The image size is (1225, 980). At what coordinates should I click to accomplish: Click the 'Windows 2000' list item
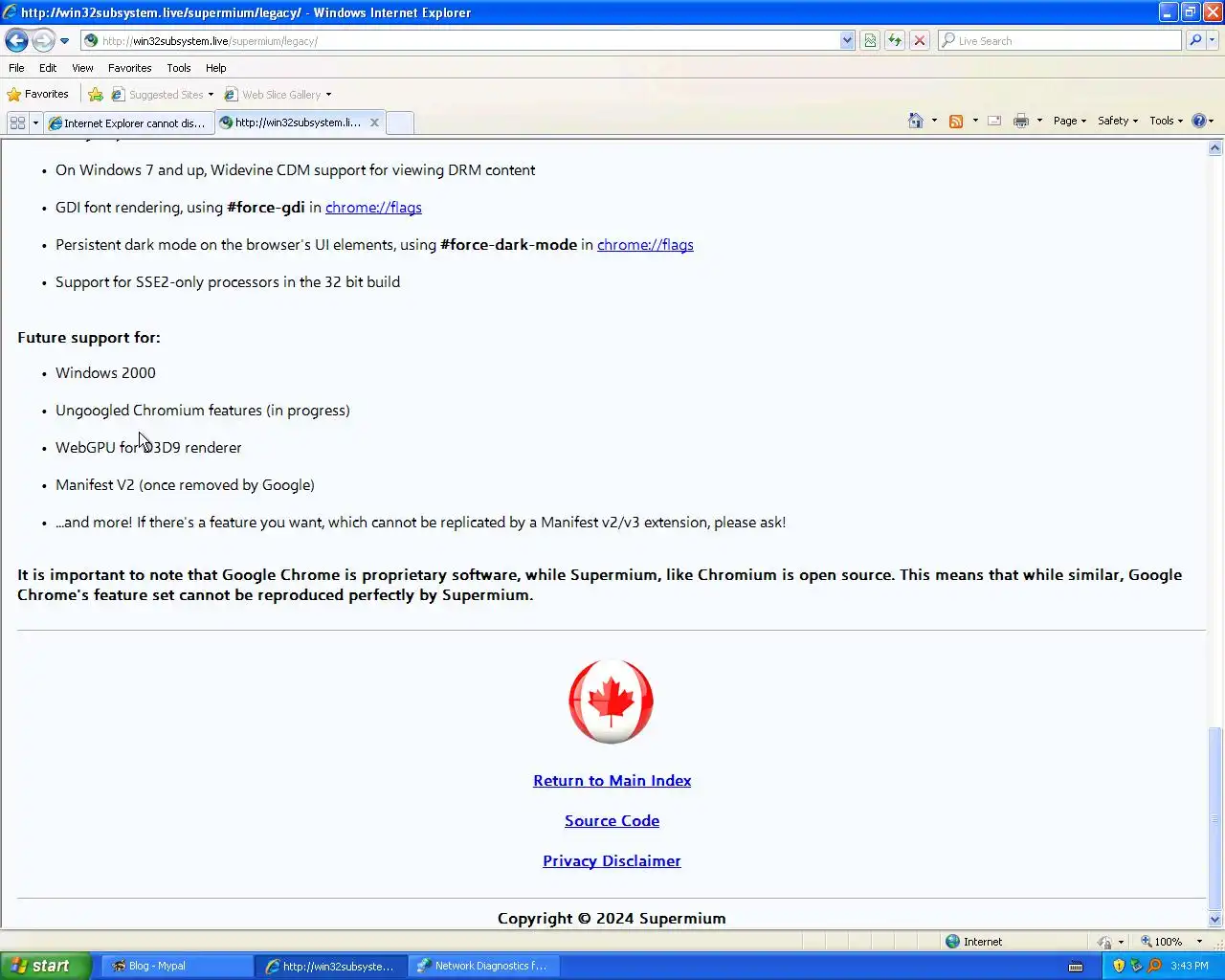click(105, 372)
